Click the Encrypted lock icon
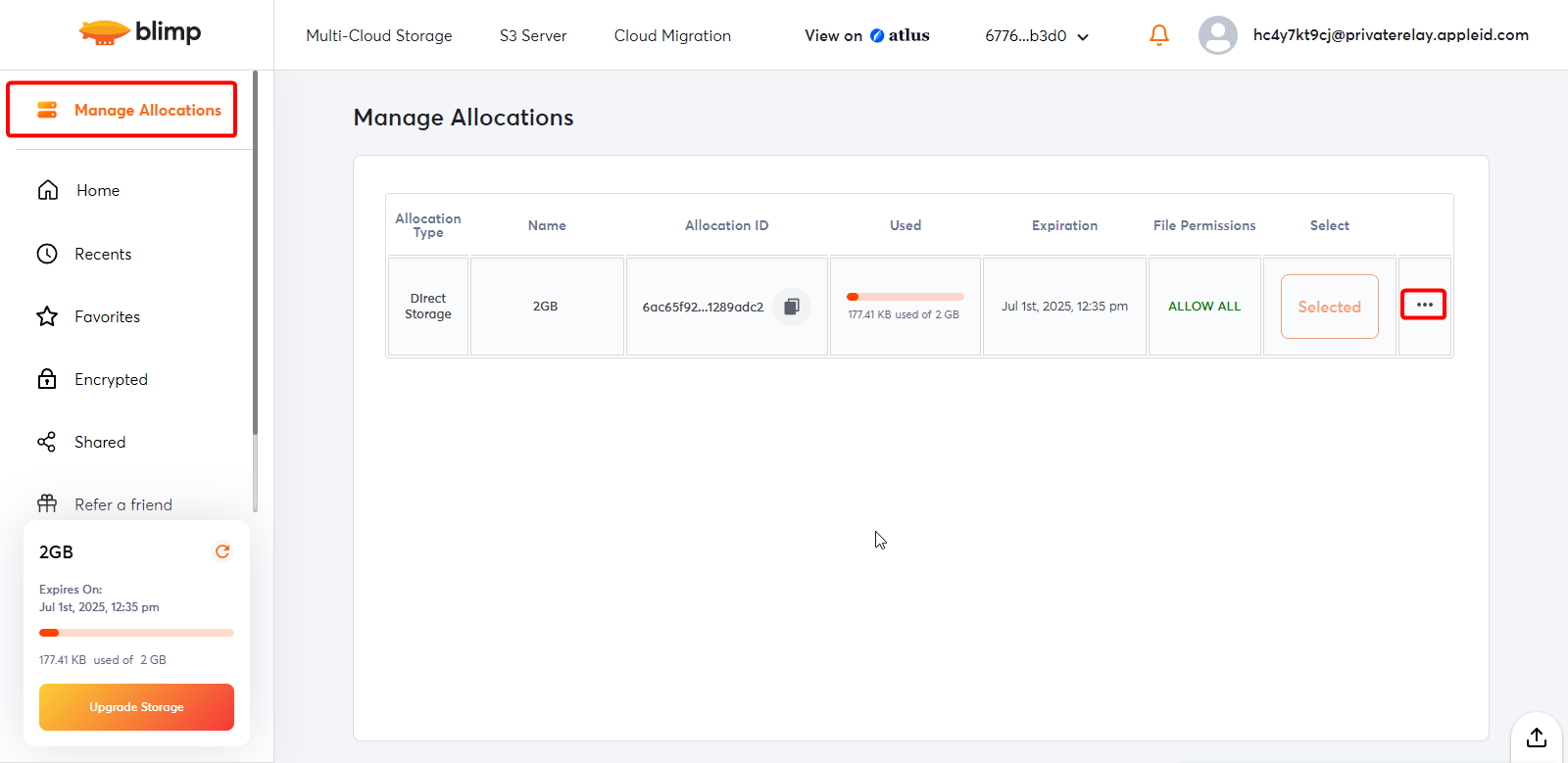Screen dimensions: 1568x763 47,379
